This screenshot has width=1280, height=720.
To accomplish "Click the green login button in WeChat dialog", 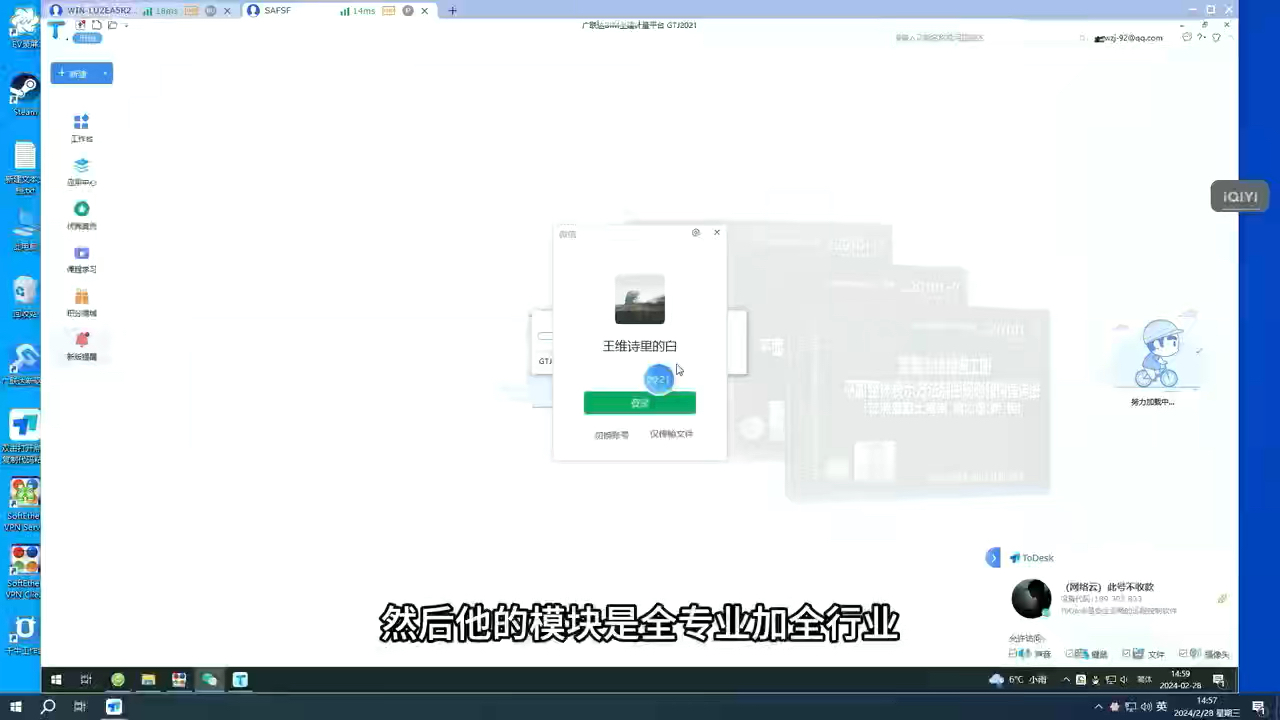I will tap(640, 403).
